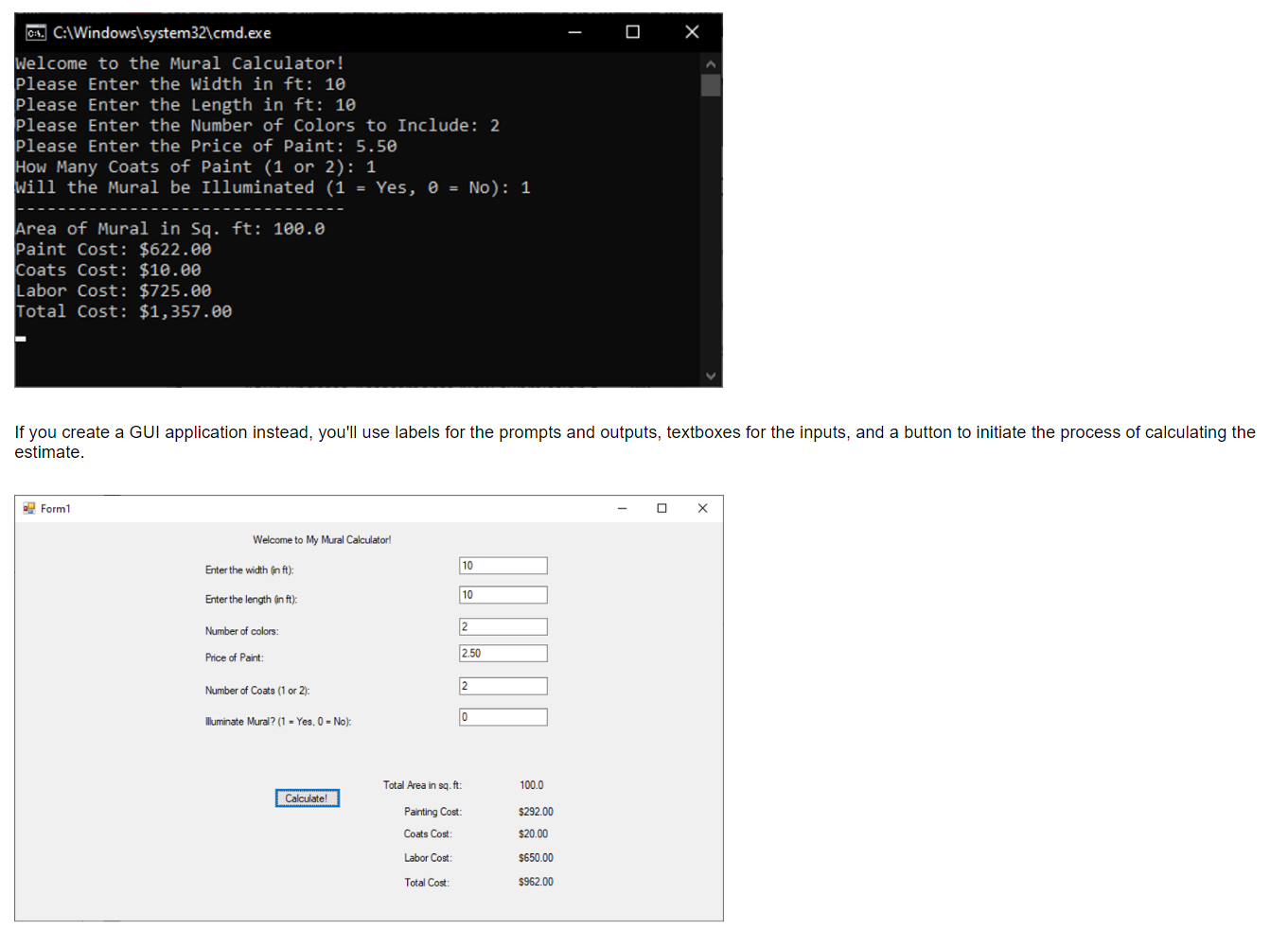Click the length input showing 10

(x=503, y=594)
